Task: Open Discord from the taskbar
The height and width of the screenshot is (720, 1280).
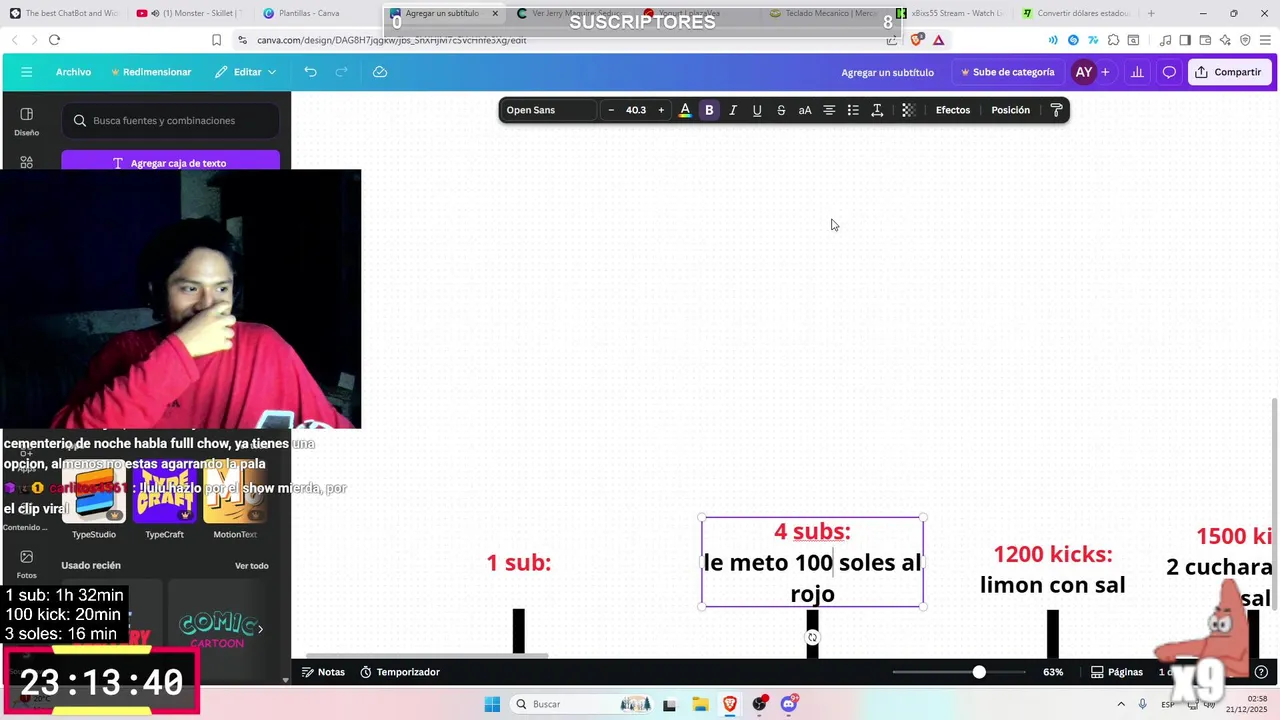Action: click(789, 704)
